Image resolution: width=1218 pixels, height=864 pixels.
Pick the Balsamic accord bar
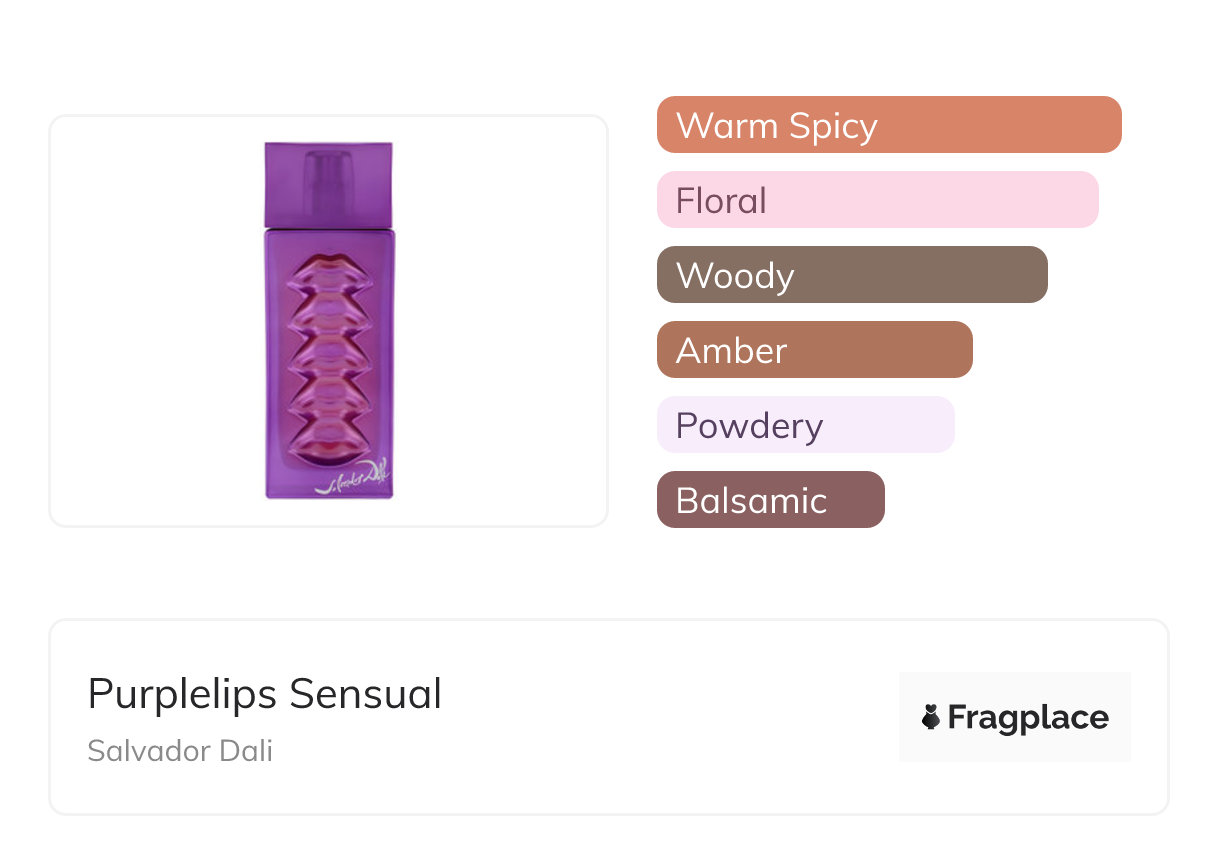[x=770, y=500]
